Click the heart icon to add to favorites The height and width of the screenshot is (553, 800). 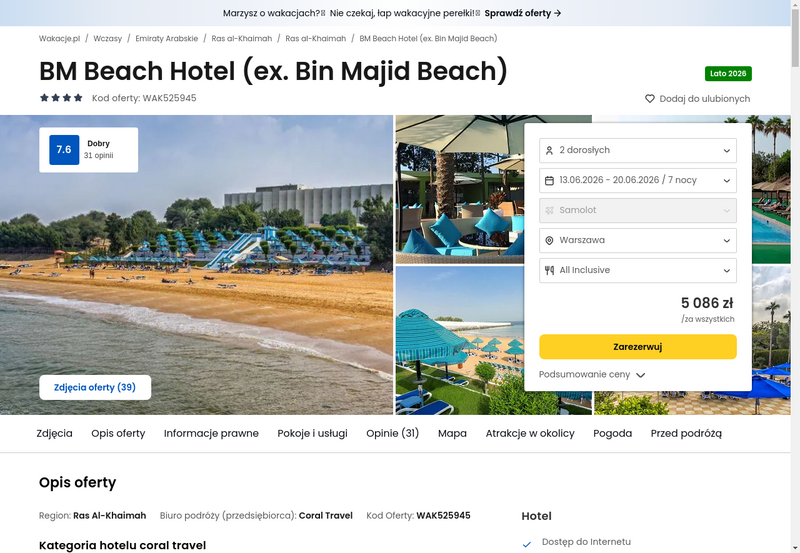pyautogui.click(x=649, y=98)
